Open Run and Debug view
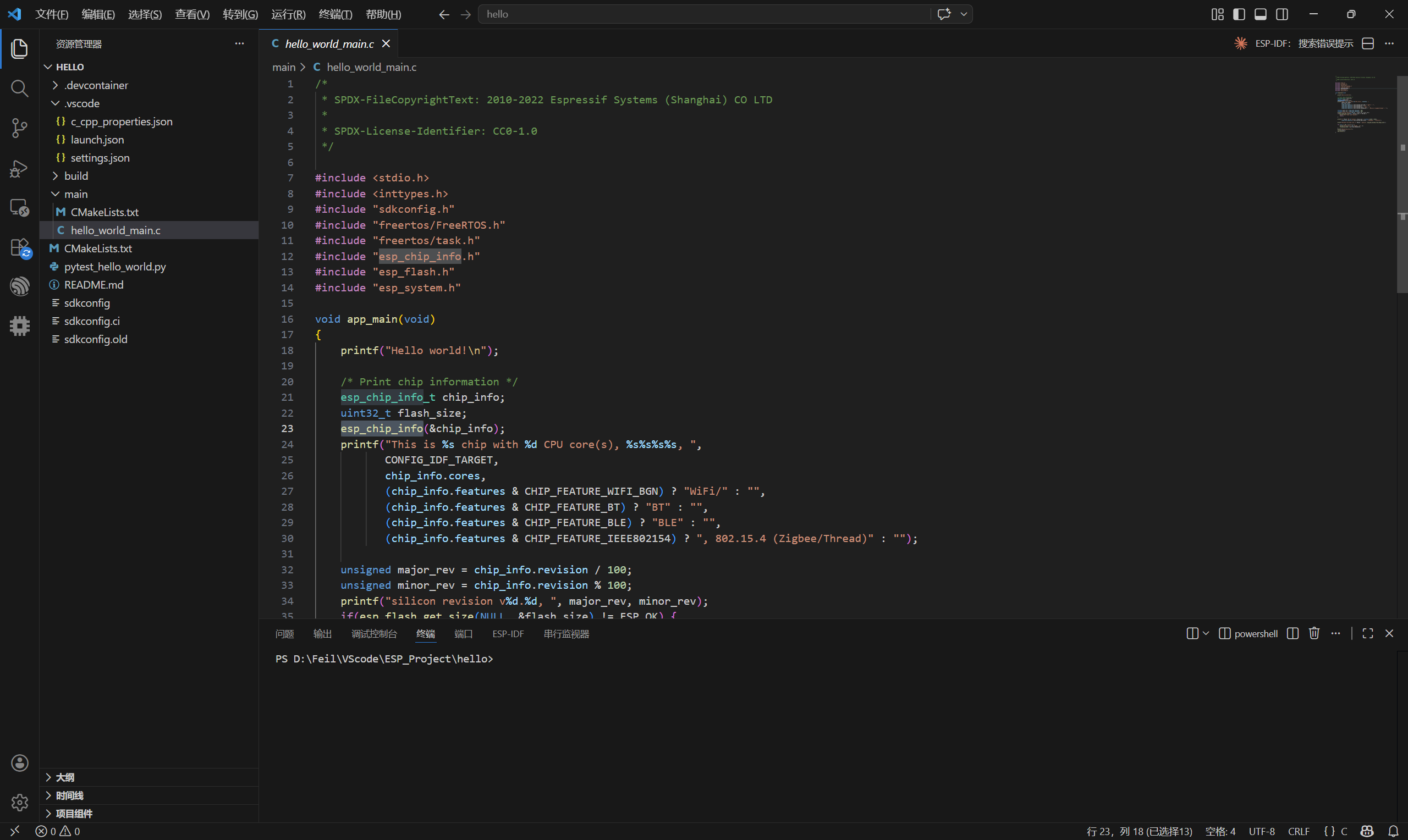This screenshot has height=840, width=1408. tap(19, 168)
